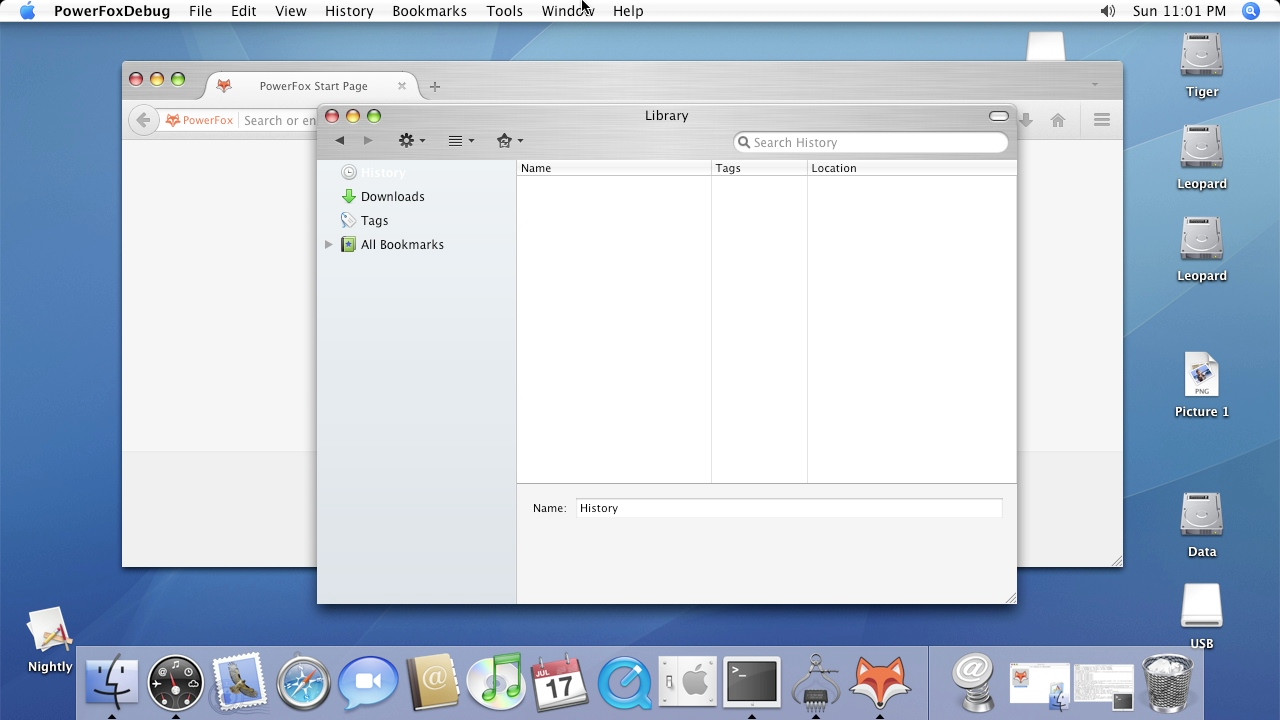Open the browser hamburger menu
The height and width of the screenshot is (720, 1280).
click(1102, 120)
